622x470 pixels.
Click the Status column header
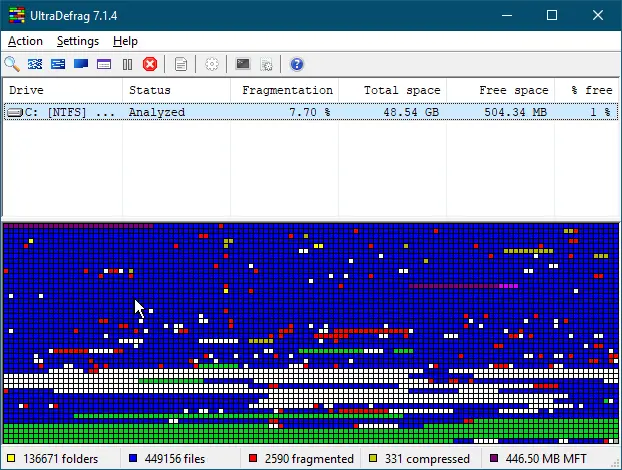[x=177, y=90]
